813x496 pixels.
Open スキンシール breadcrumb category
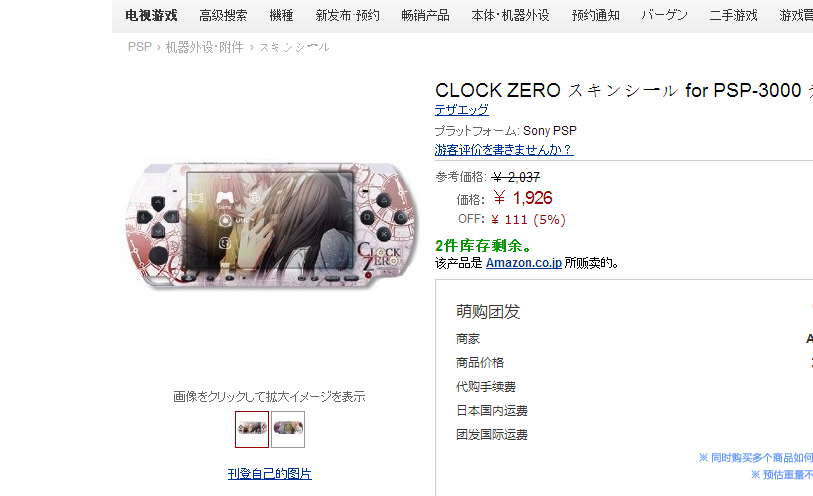(294, 47)
